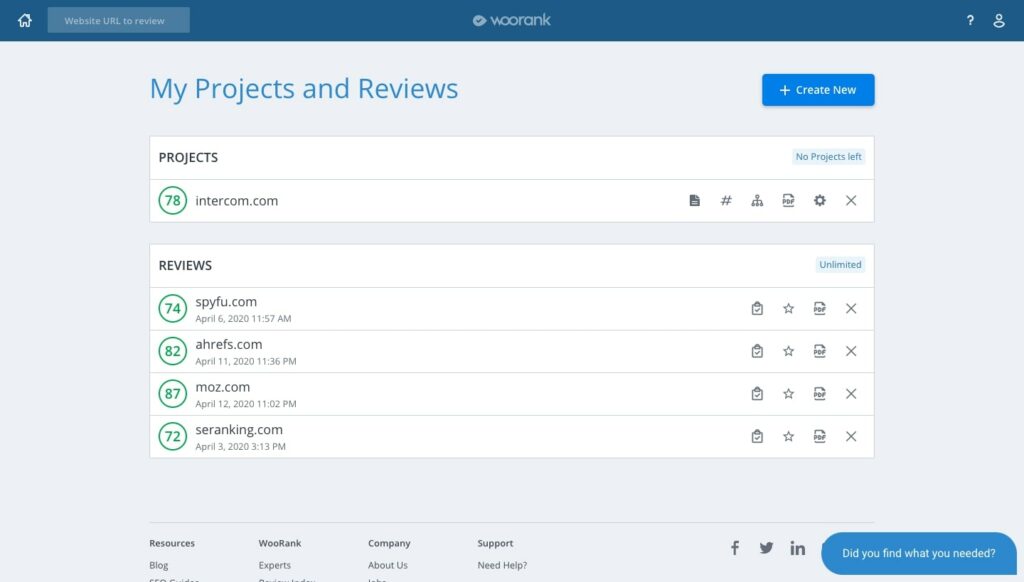Click the WooRank logo
The height and width of the screenshot is (582, 1024).
(x=512, y=20)
